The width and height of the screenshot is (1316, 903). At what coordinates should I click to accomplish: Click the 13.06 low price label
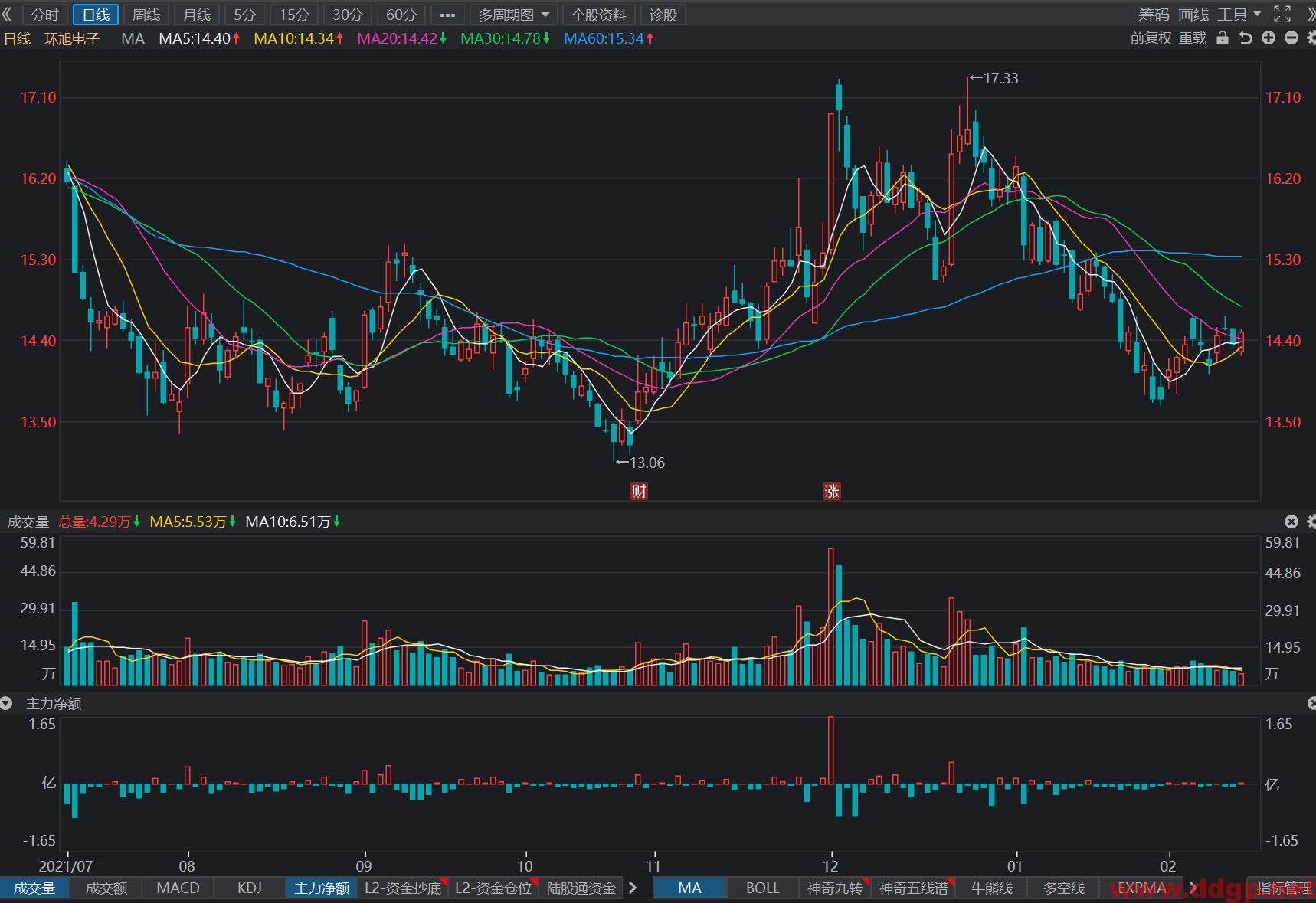click(647, 463)
